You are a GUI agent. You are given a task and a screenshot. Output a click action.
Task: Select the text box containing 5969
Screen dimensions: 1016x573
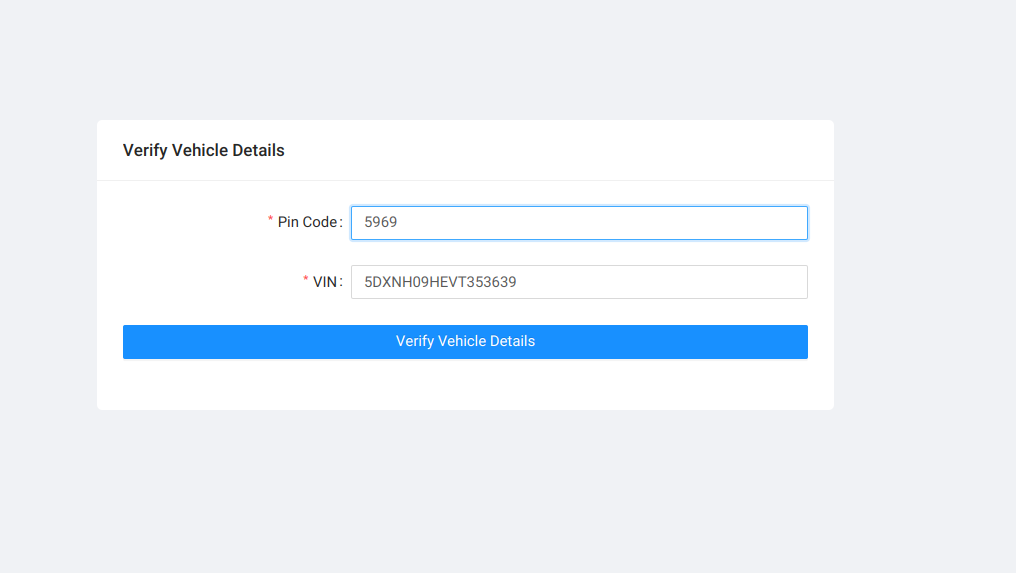point(578,223)
